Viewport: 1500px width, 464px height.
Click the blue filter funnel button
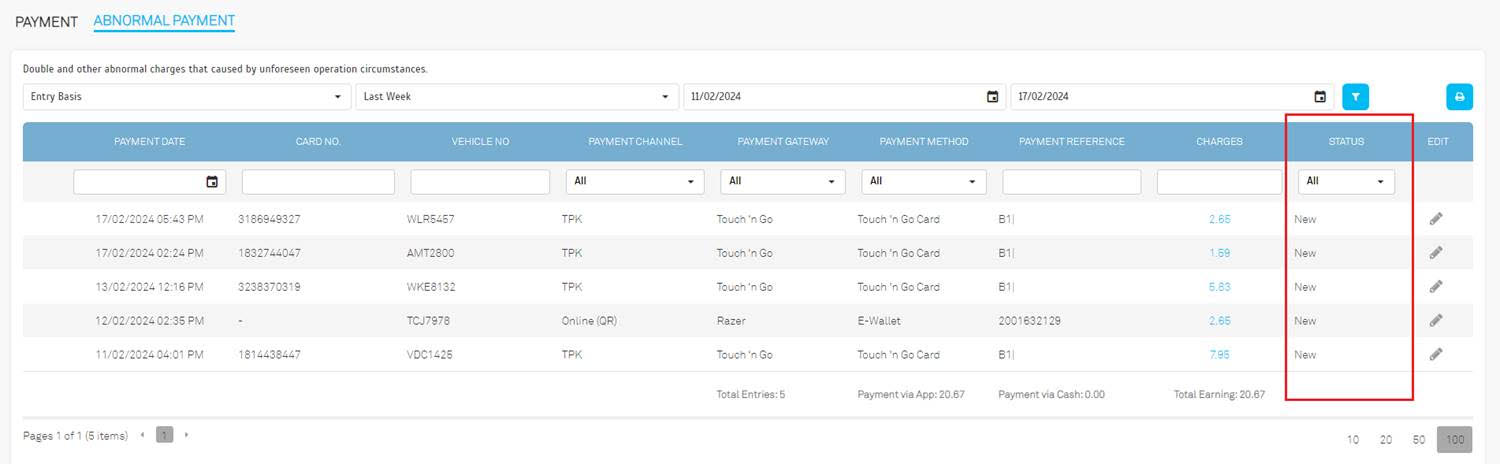pos(1355,97)
